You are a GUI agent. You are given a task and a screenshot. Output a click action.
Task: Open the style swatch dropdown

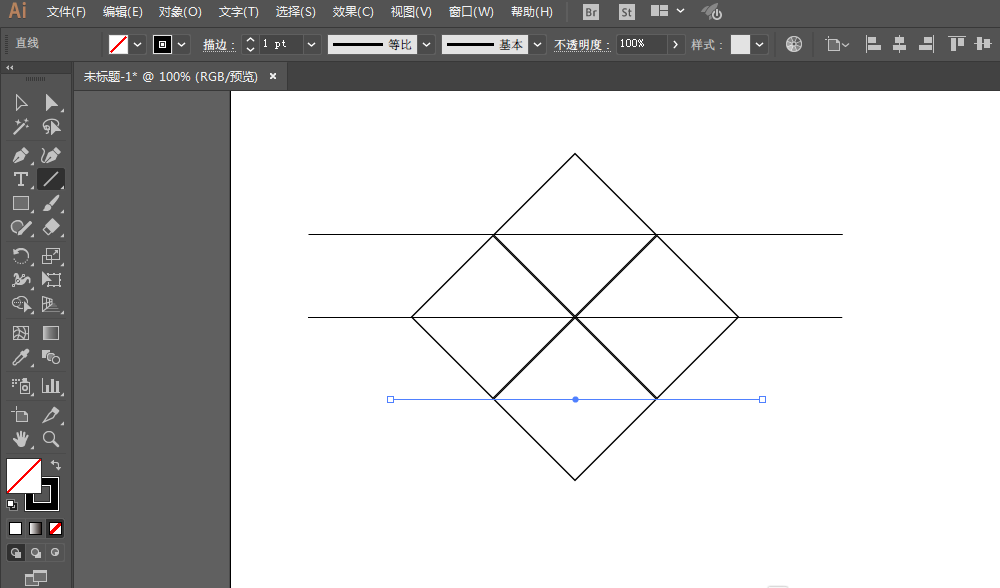click(760, 44)
